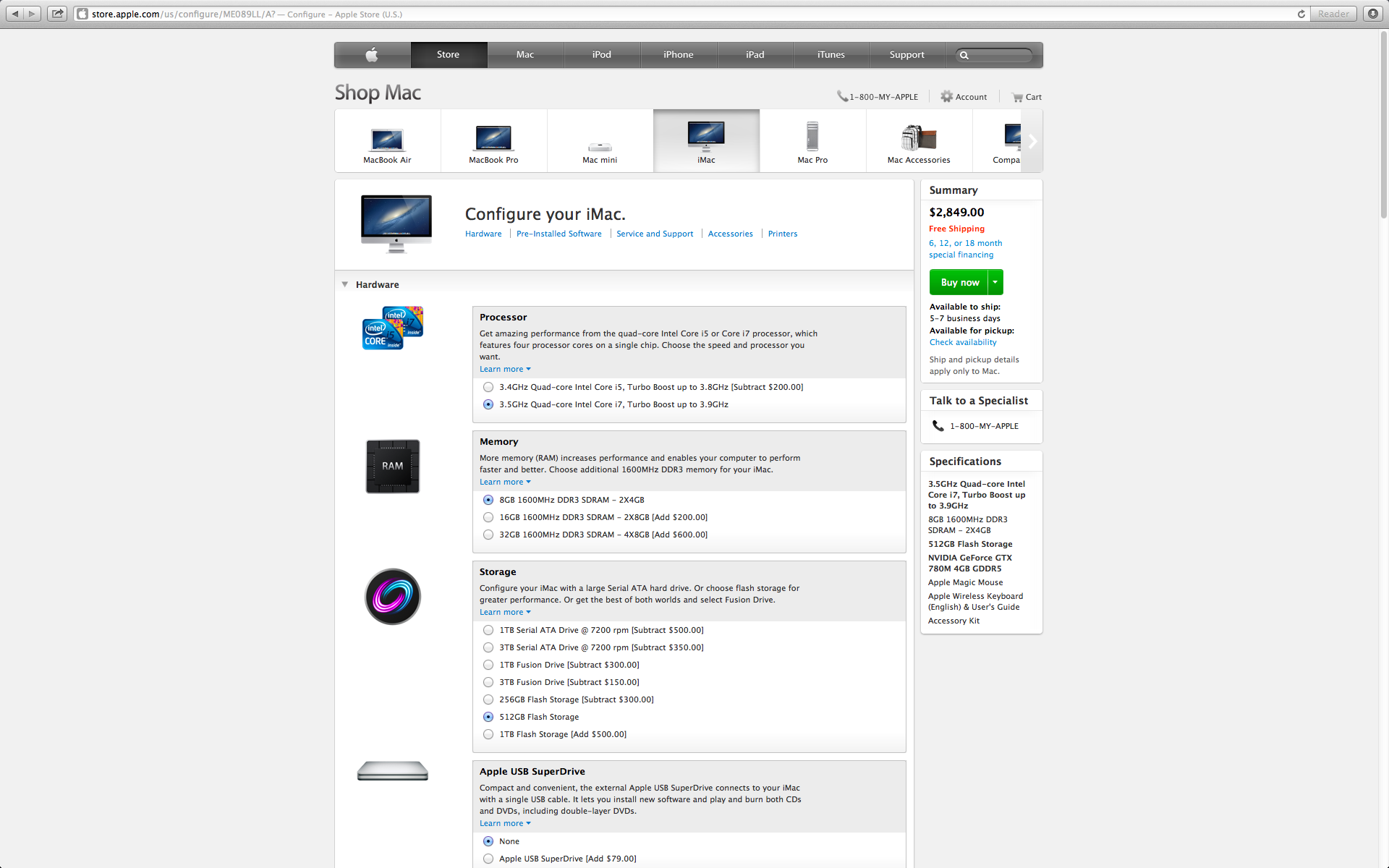Select the Mac mini product icon
Screen dimensions: 1389x868
click(600, 147)
